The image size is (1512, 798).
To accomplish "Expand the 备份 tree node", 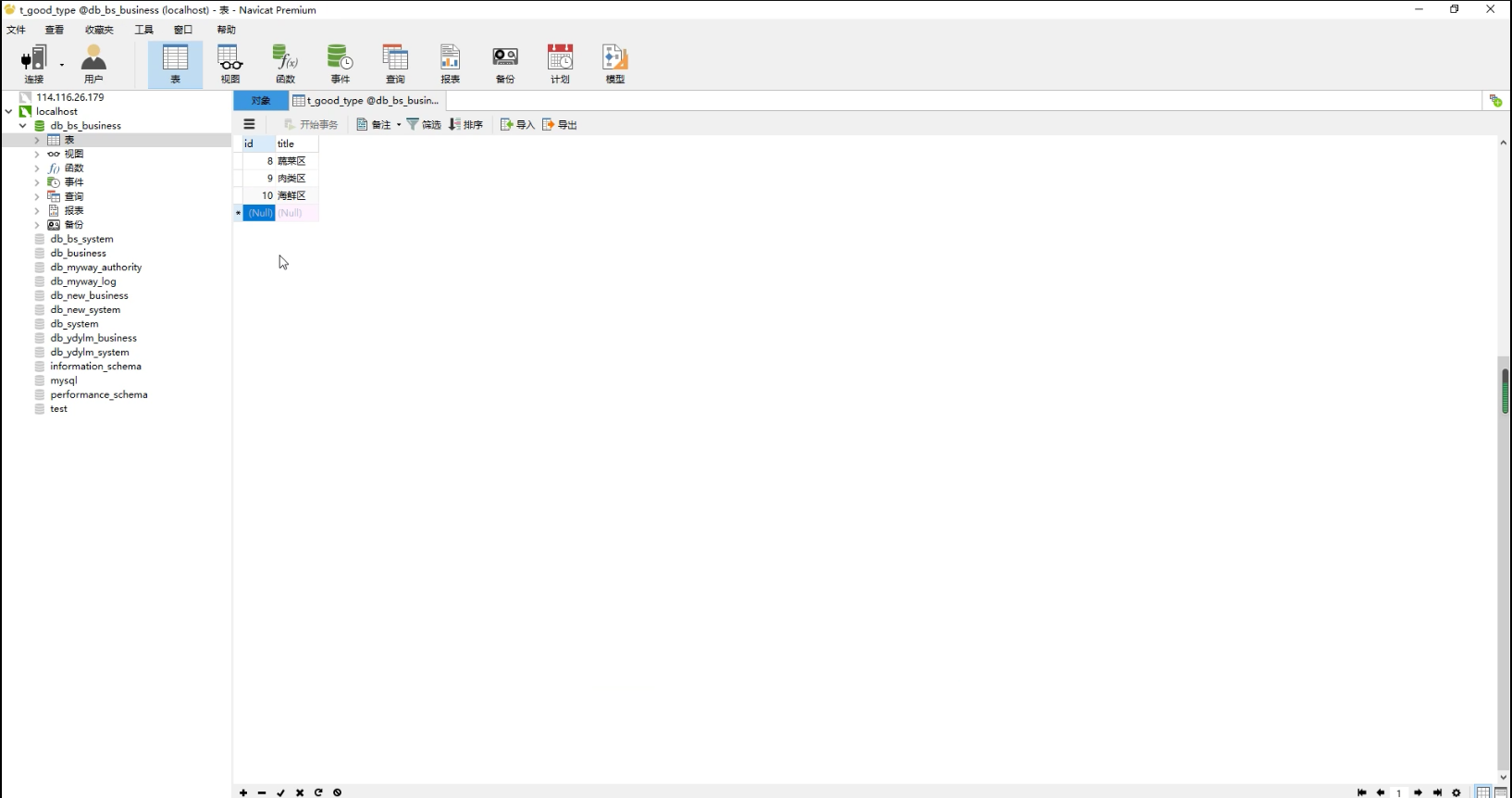I will click(x=37, y=225).
